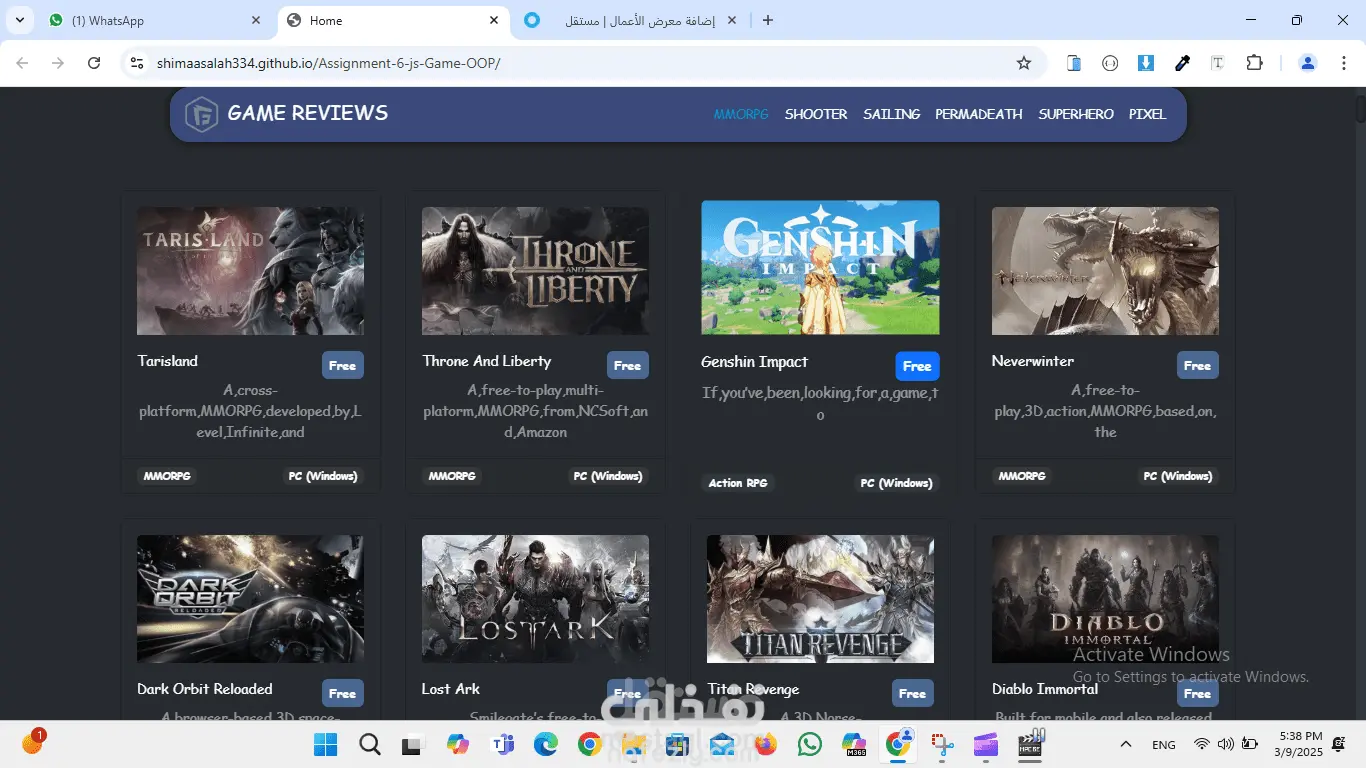Click the Free badge on Genshin Impact
Viewport: 1366px width, 768px height.
click(917, 366)
